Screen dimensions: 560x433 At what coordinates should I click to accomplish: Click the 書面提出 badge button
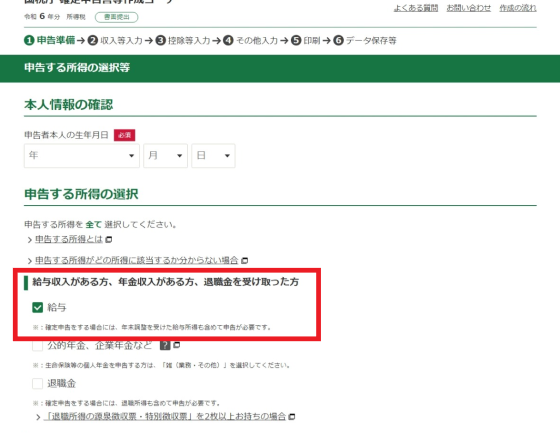116,17
